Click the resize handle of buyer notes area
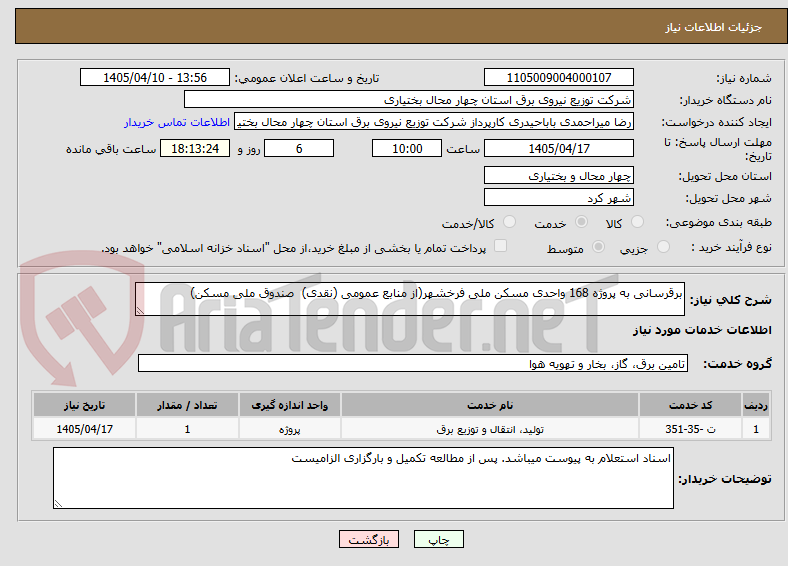This screenshot has width=788, height=566. (x=58, y=503)
